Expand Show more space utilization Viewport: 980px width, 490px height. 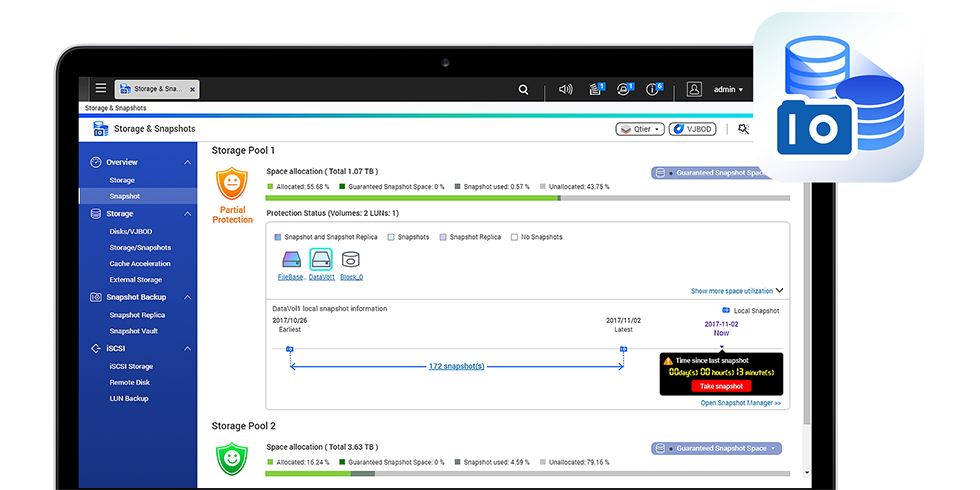[736, 291]
